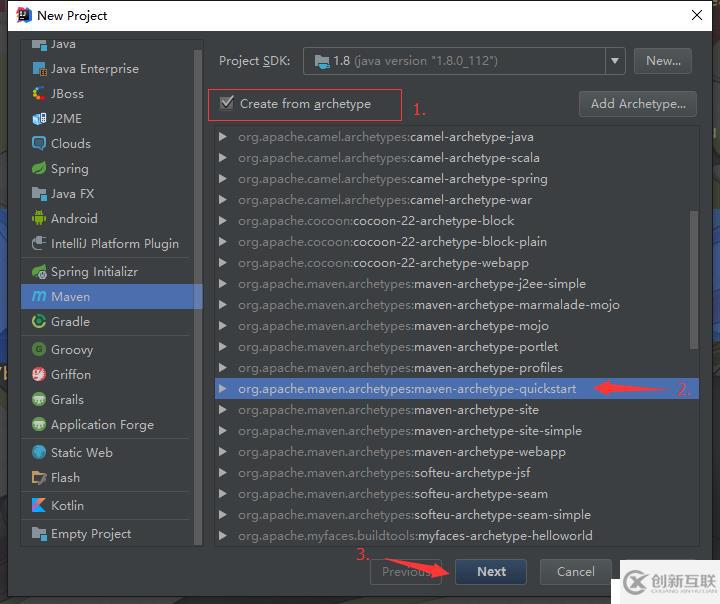Click the IntelliJ logo in the title bar
The width and height of the screenshot is (720, 604).
tap(23, 15)
